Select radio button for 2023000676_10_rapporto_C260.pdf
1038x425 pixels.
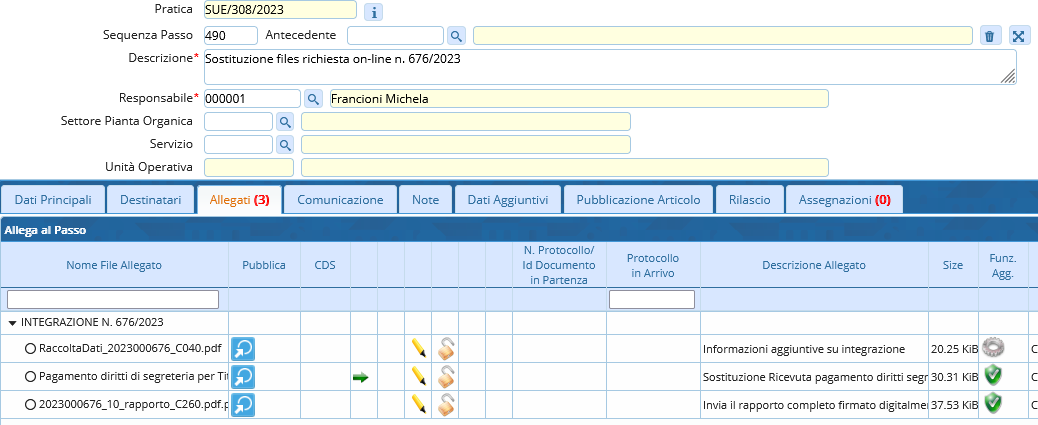pyautogui.click(x=30, y=403)
